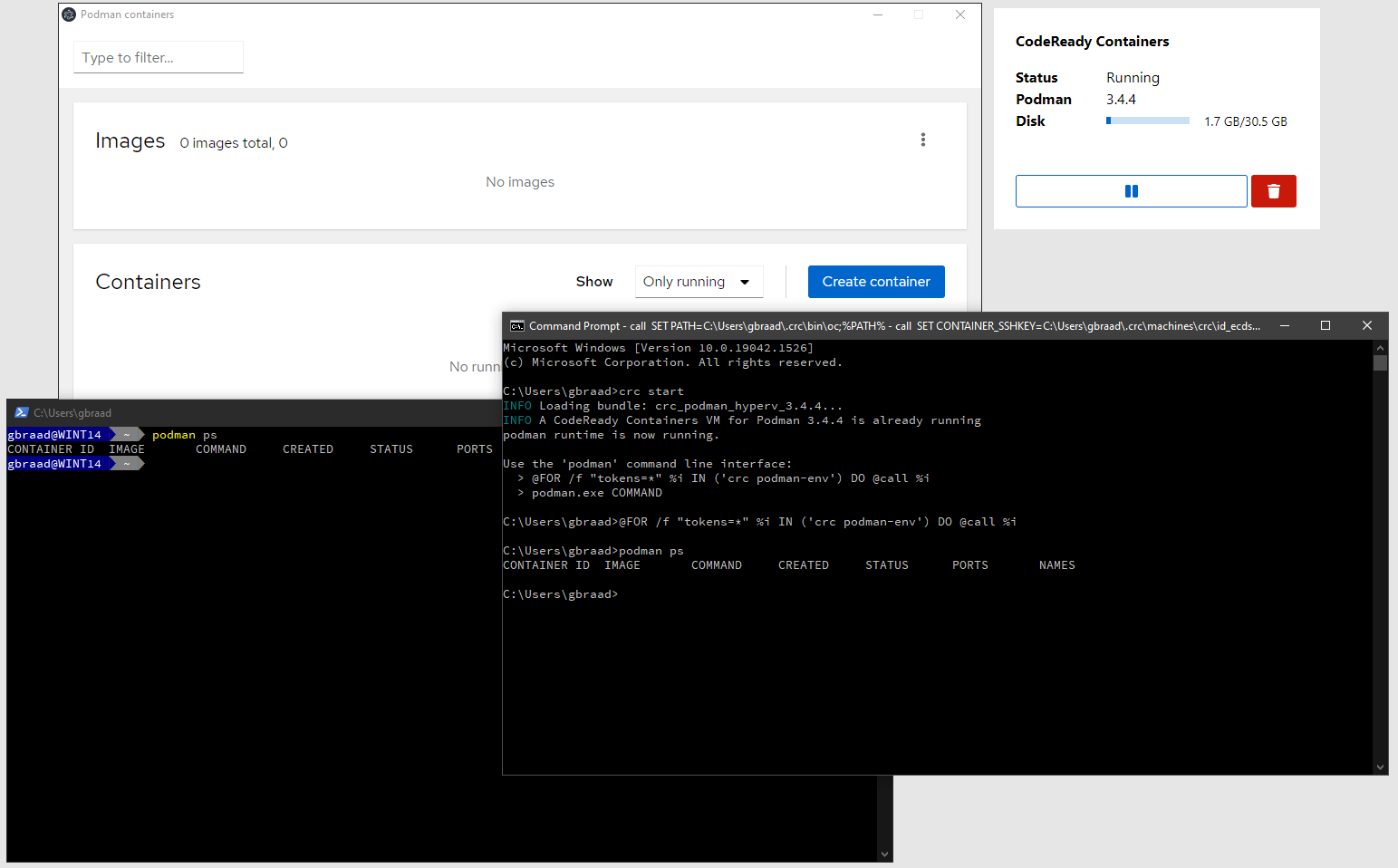Click the Podman version 3.4.4 value
This screenshot has width=1398, height=868.
[1121, 100]
